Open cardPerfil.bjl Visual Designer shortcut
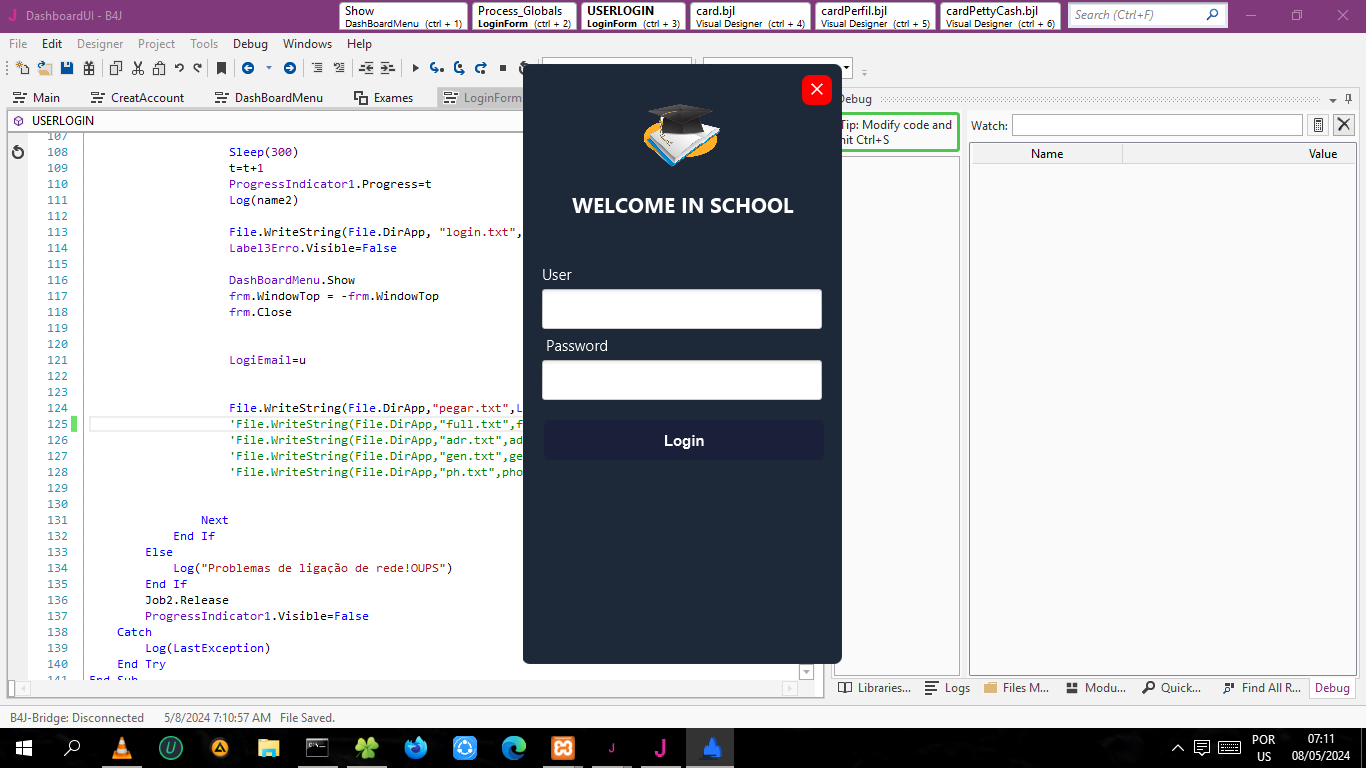 click(875, 16)
